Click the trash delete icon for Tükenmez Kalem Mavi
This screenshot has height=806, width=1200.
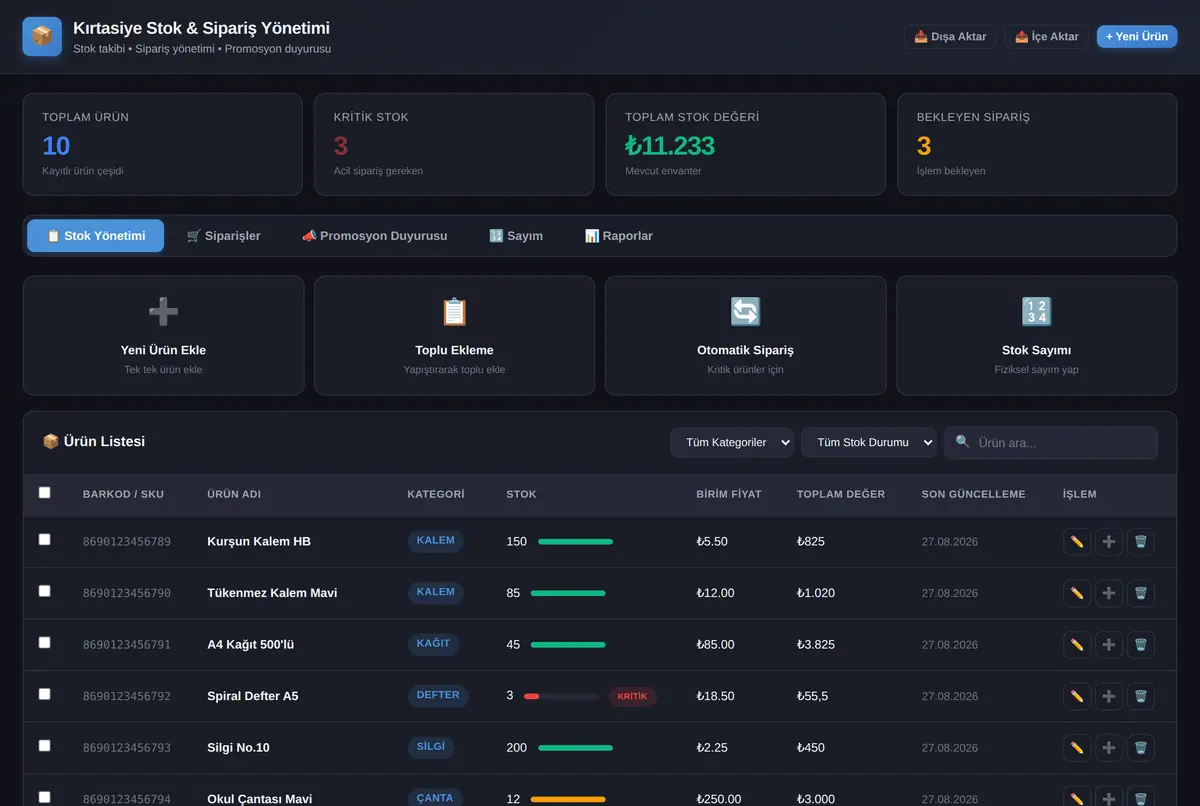click(1140, 593)
